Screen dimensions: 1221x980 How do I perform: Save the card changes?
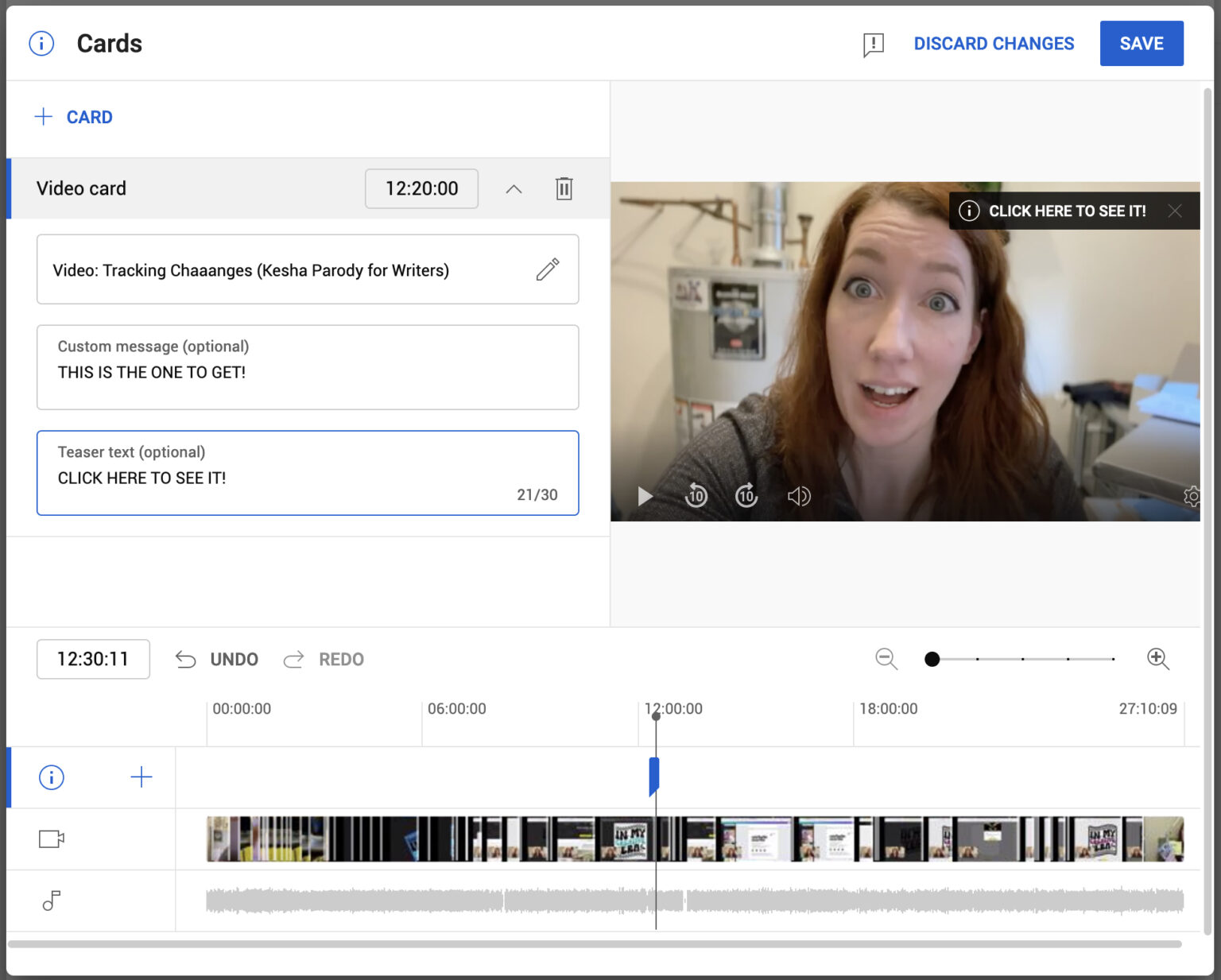coord(1142,44)
